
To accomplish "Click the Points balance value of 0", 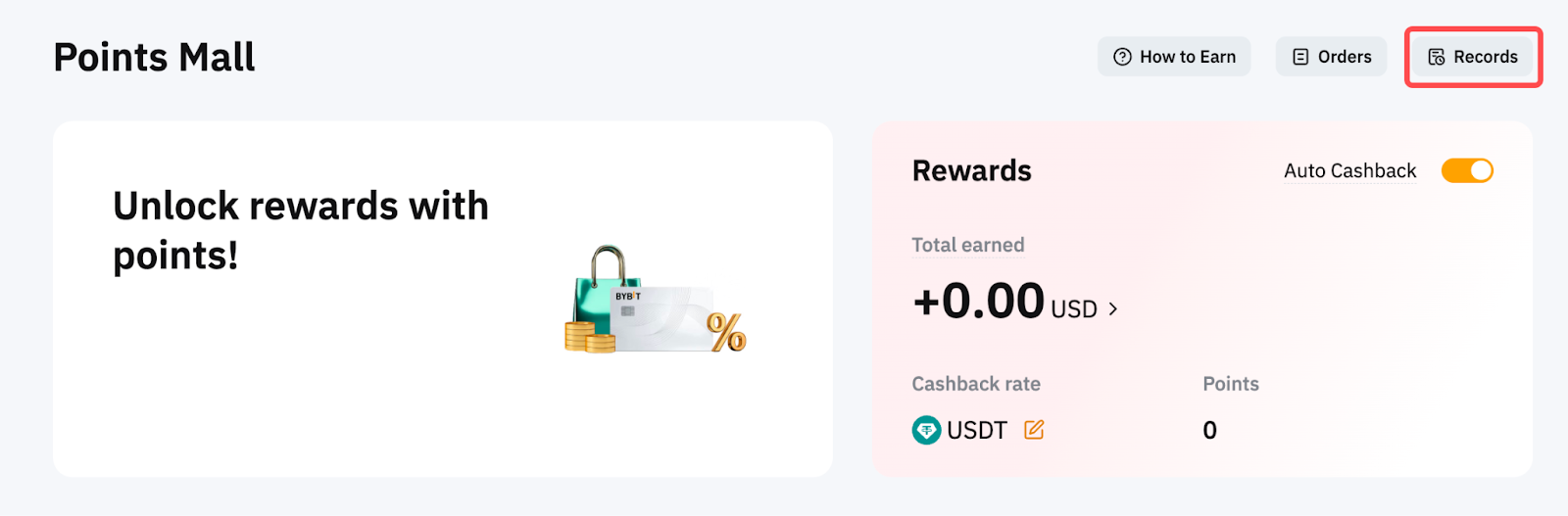I will click(1210, 431).
